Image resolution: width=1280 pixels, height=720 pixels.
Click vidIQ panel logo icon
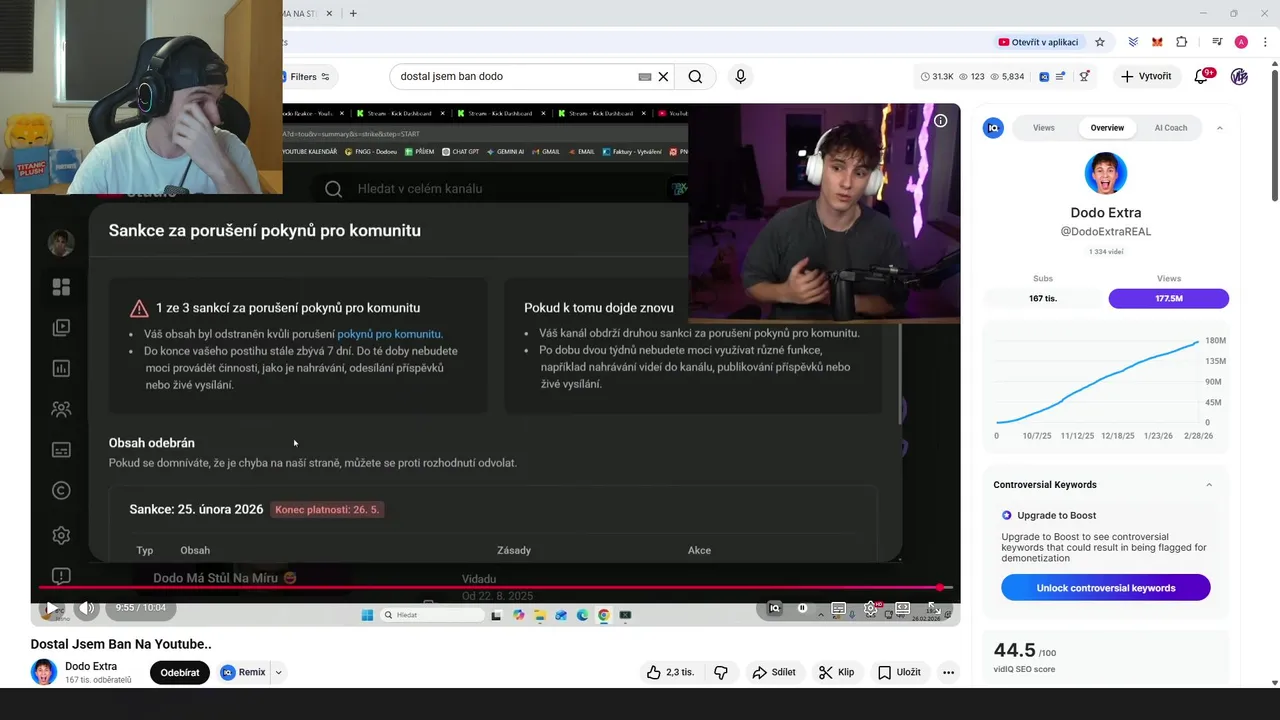(x=993, y=128)
